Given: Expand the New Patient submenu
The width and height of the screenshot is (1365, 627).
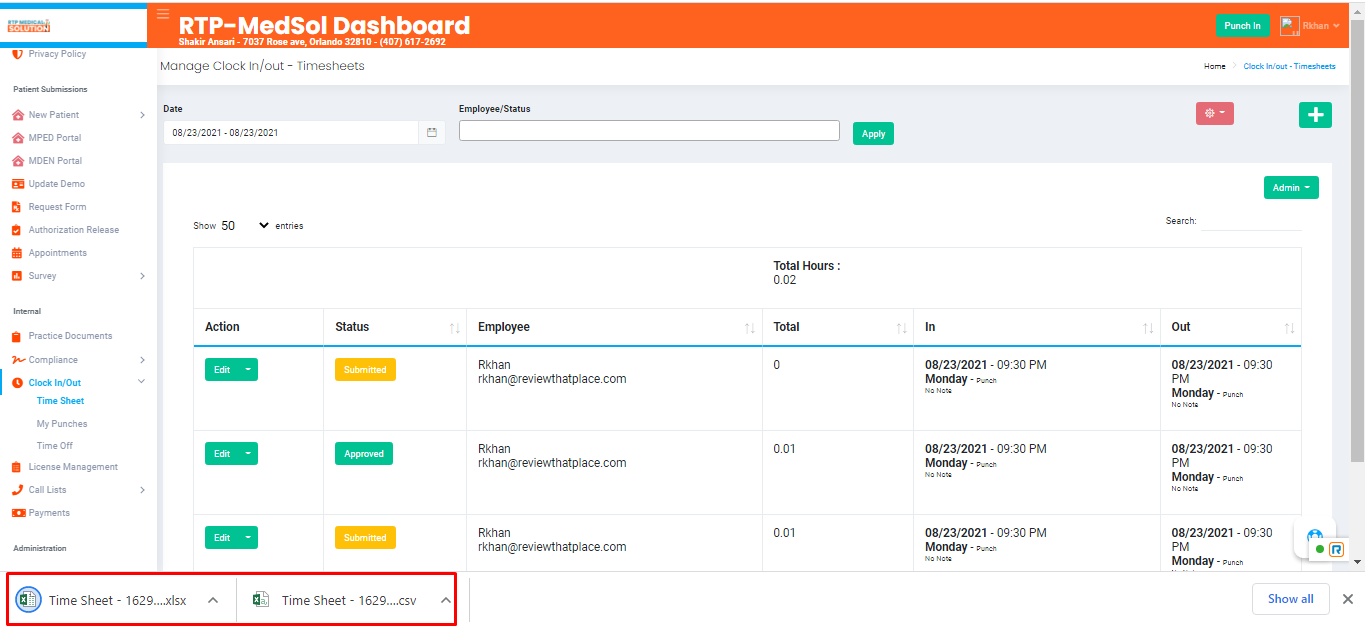Looking at the screenshot, I should tap(142, 115).
